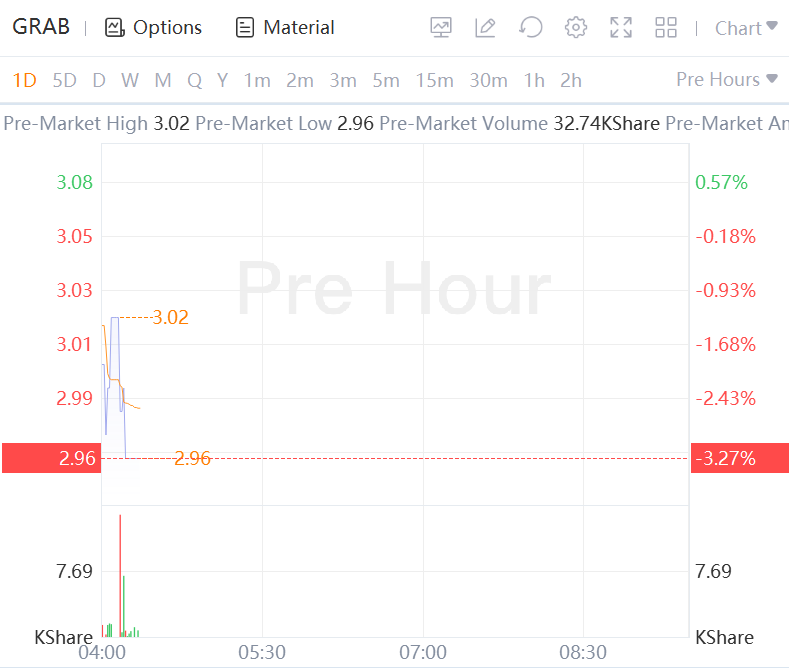This screenshot has height=668, width=789.
Task: Open the multi-chart grid layout icon
Action: coord(666,28)
